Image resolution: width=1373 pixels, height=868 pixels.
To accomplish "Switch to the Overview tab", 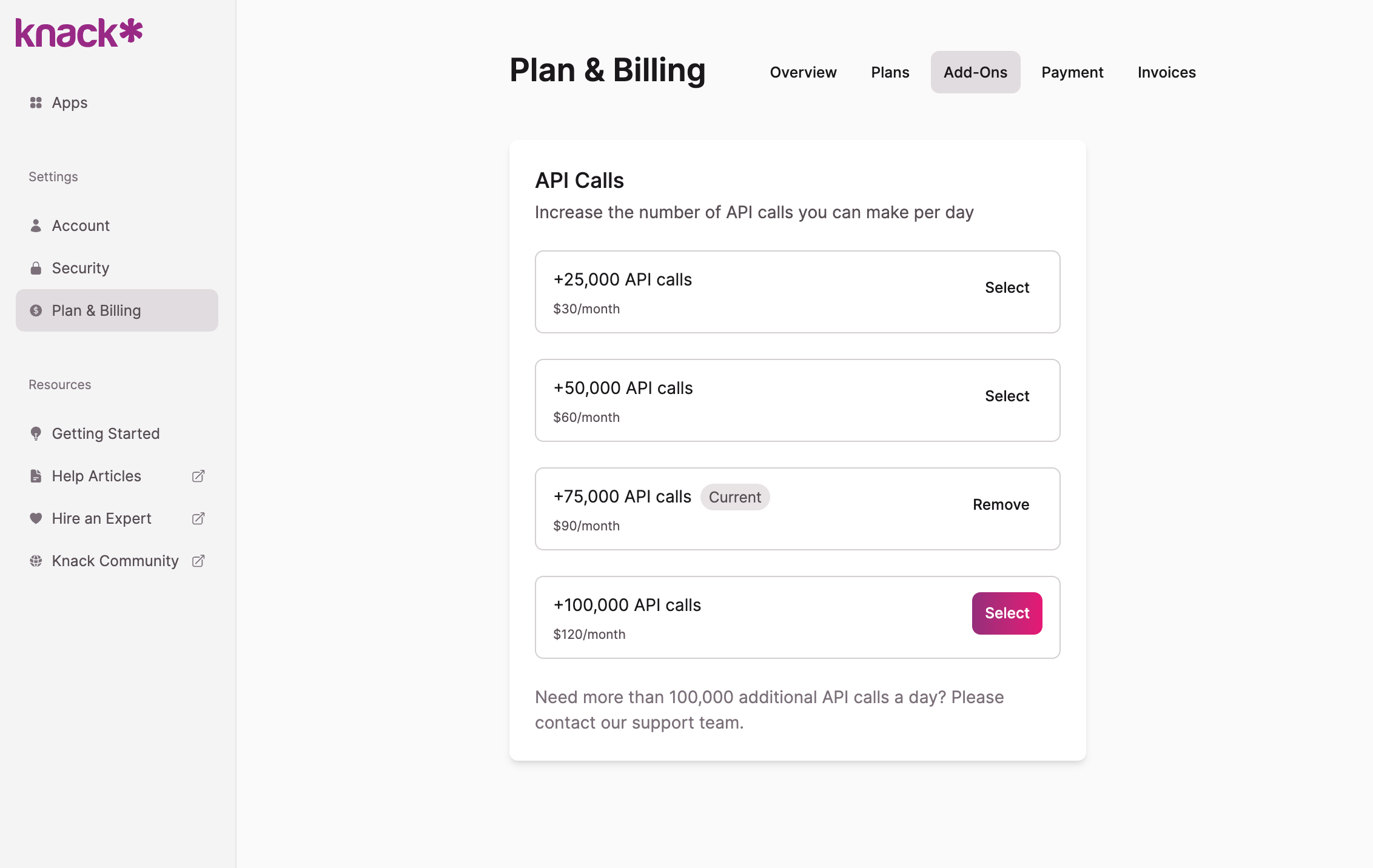I will click(x=803, y=72).
